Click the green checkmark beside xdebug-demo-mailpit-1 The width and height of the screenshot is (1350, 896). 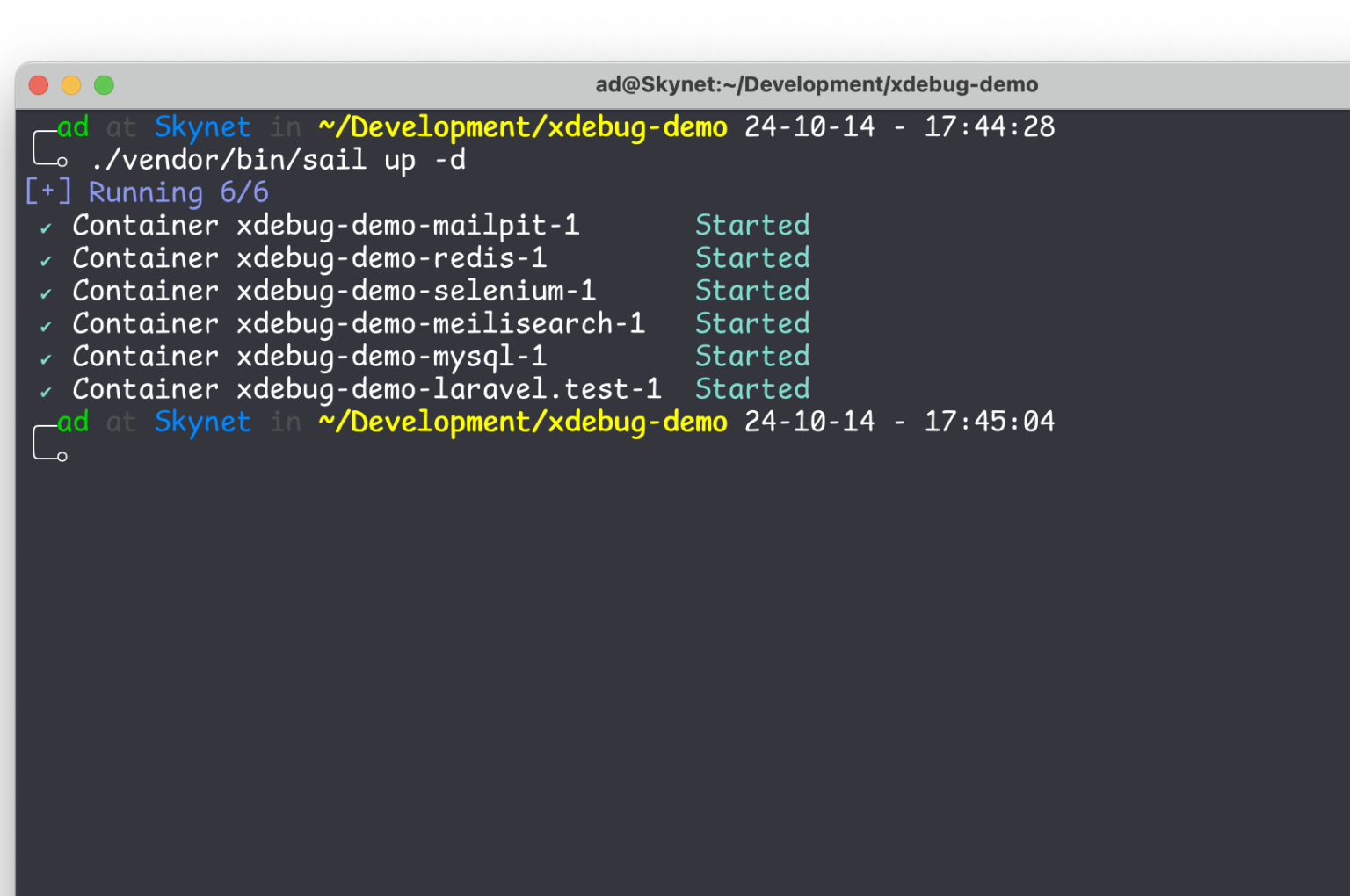point(45,226)
